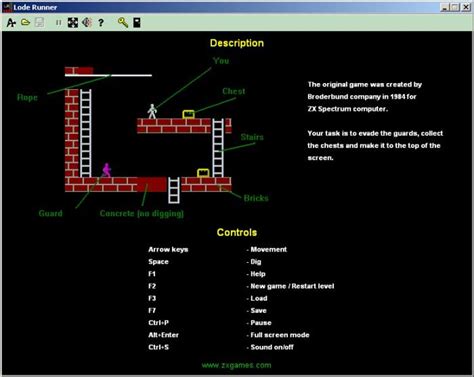Click the "Rope" label in the diagram

27,97
